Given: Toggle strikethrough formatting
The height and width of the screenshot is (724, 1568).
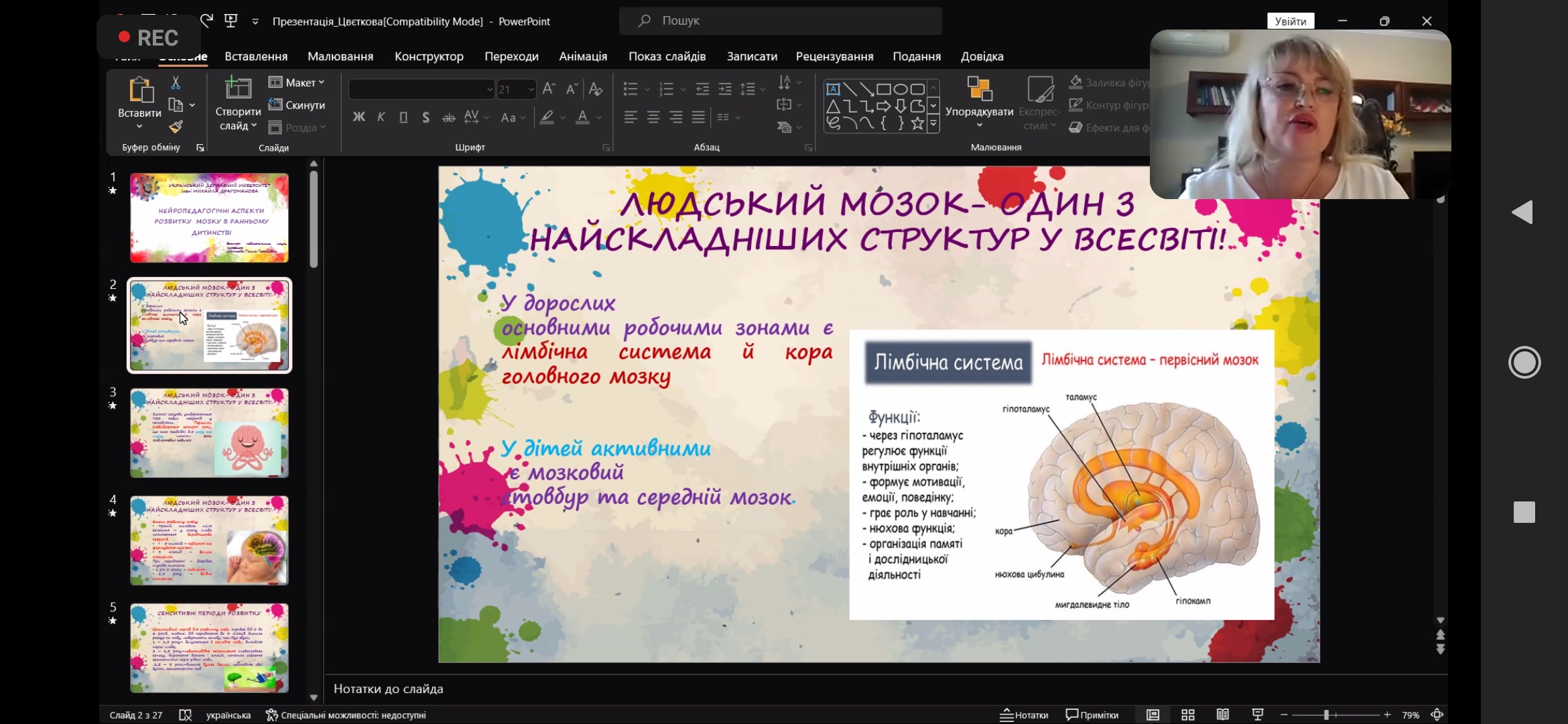Looking at the screenshot, I should point(449,118).
